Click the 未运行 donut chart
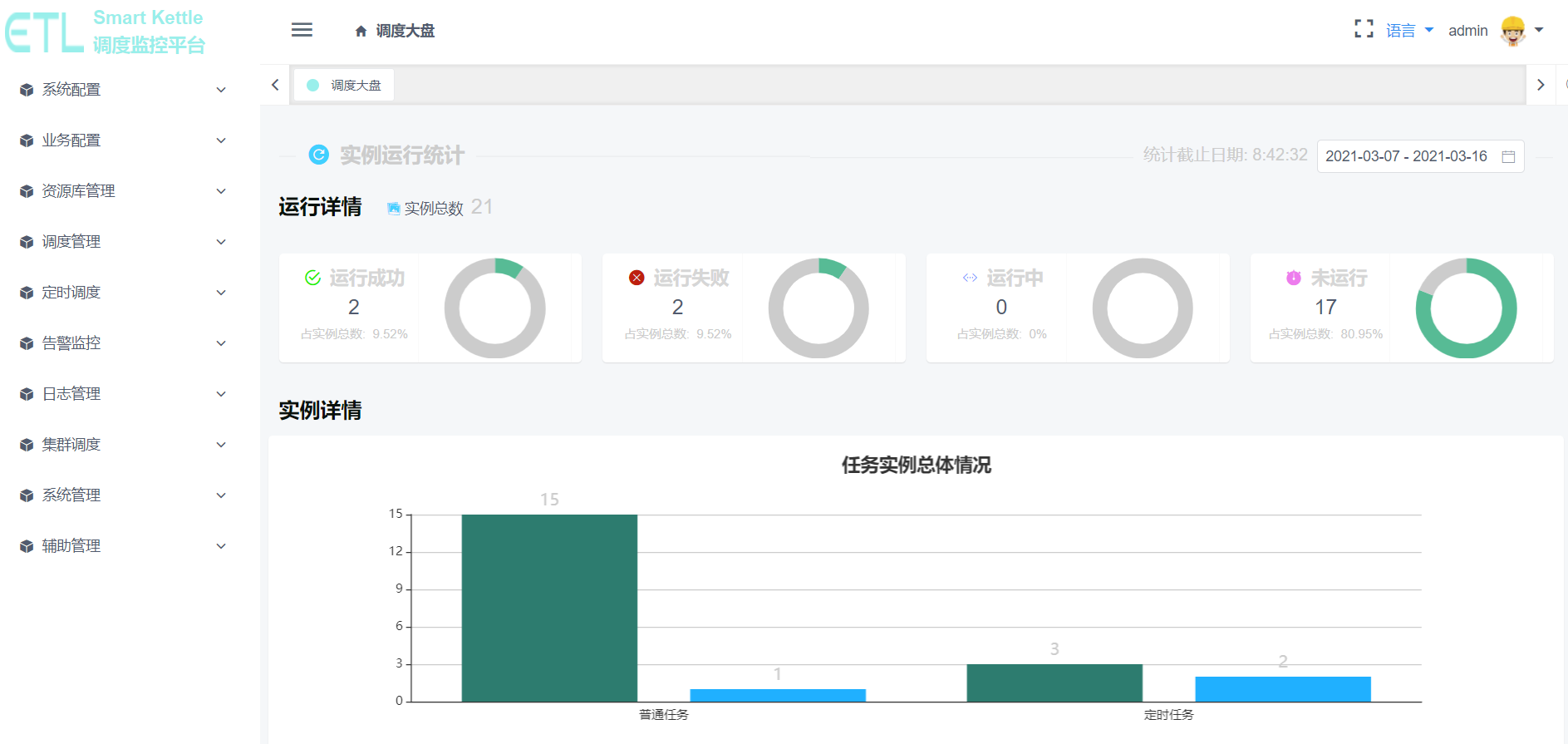The height and width of the screenshot is (744, 1568). point(1467,308)
